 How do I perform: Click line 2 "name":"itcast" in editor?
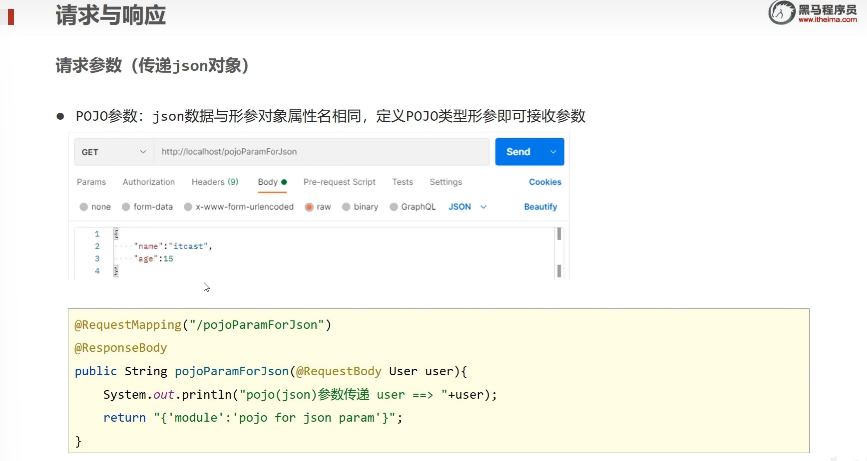click(x=173, y=246)
